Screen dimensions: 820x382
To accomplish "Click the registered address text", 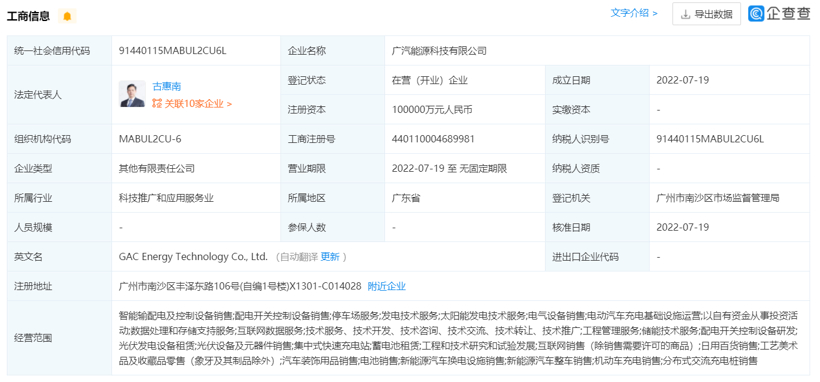I will 240,286.
